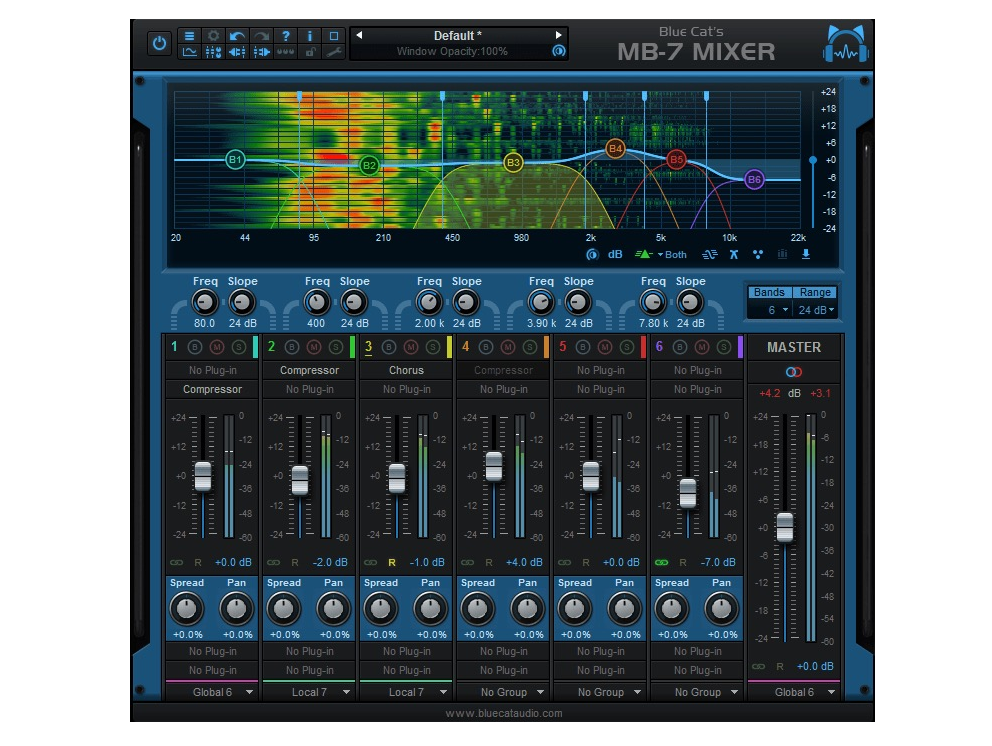Open master Global 6 group dropdown
This screenshot has width=992, height=746.
[795, 692]
